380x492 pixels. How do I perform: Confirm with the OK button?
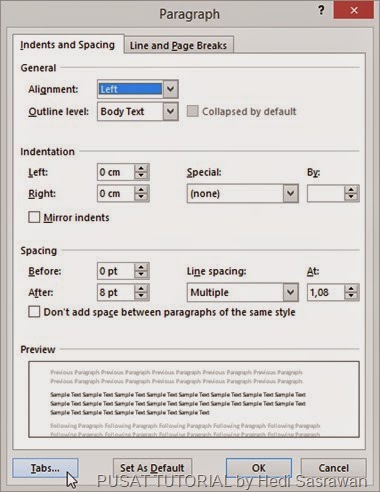pyautogui.click(x=259, y=468)
